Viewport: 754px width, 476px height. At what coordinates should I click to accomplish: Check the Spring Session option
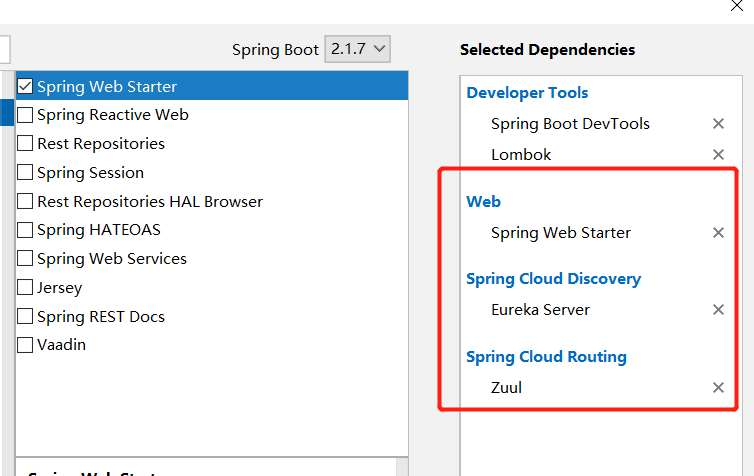coord(25,172)
